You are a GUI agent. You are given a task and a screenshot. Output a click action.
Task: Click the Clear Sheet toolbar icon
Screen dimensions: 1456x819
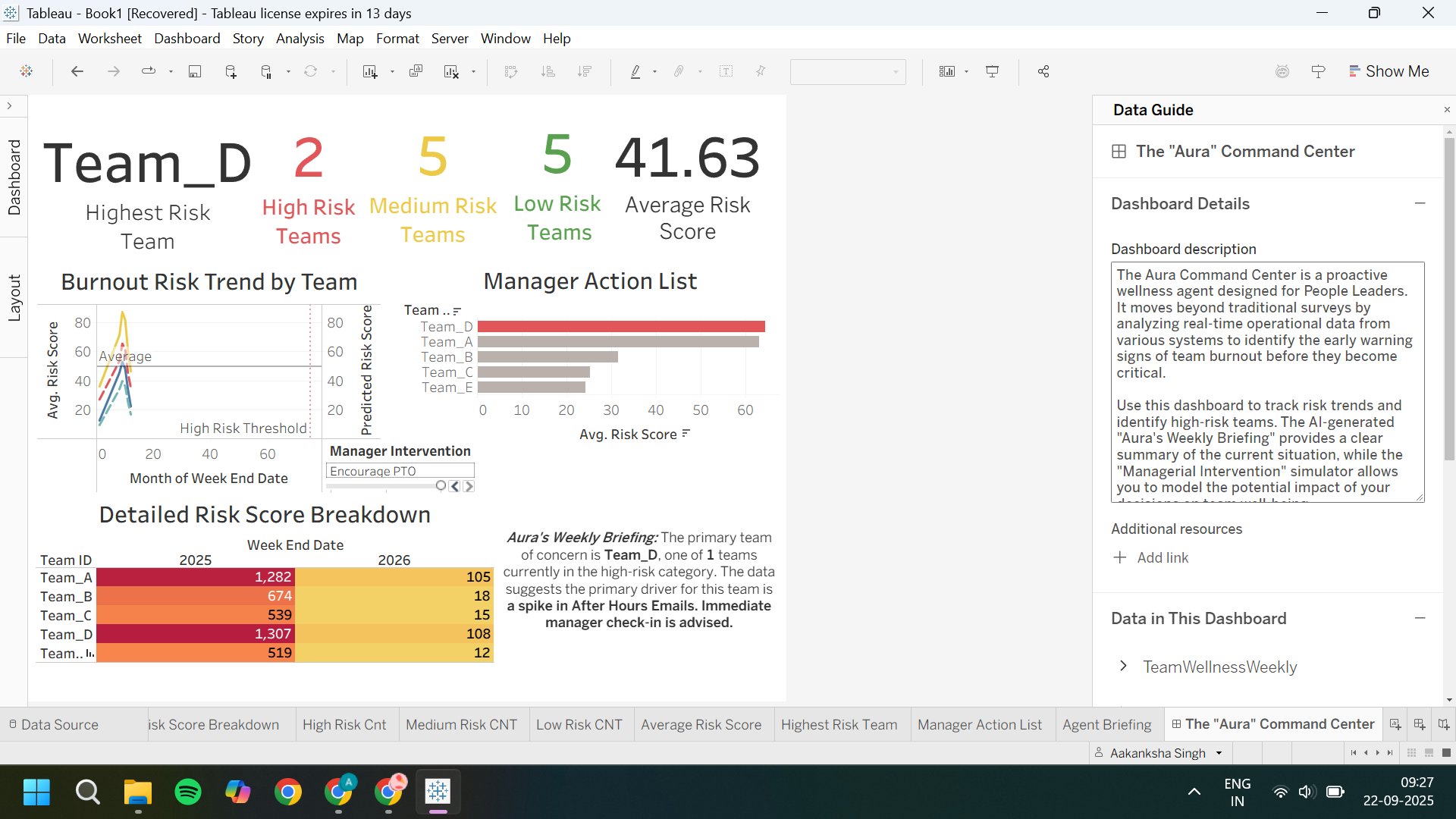coord(452,71)
